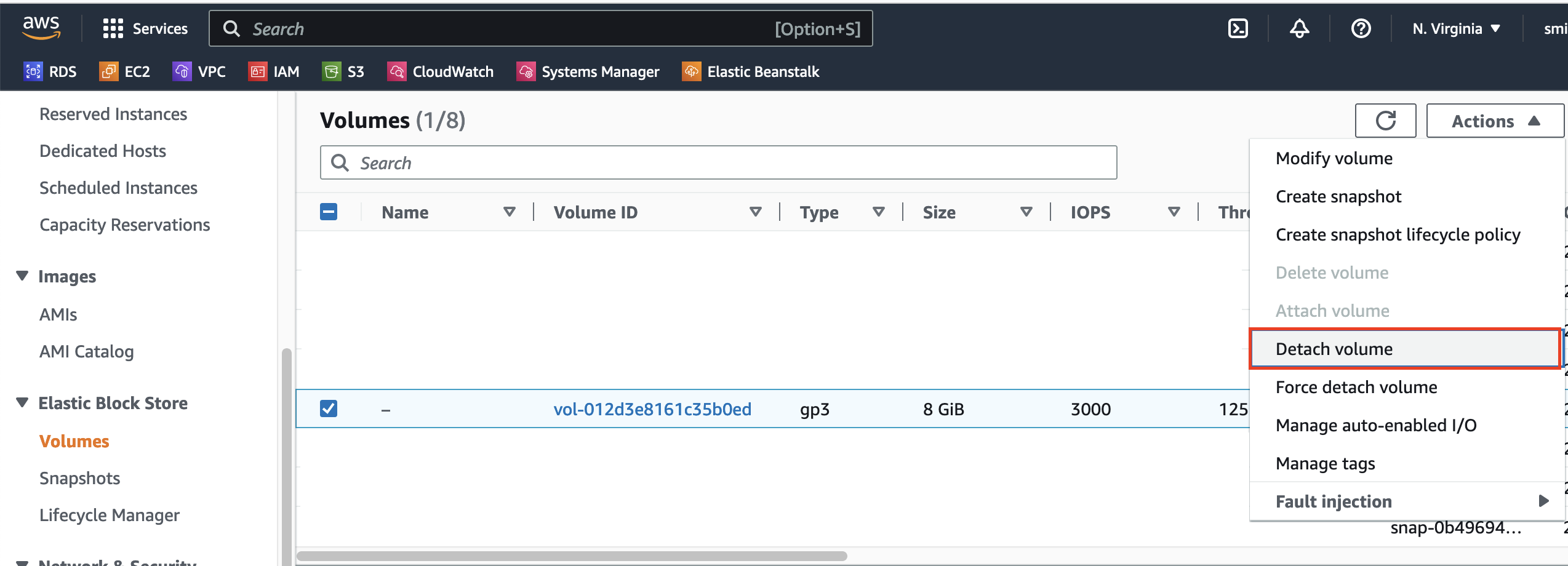Toggle the select-all volumes header checkbox
This screenshot has width=1568, height=566.
coord(329,212)
